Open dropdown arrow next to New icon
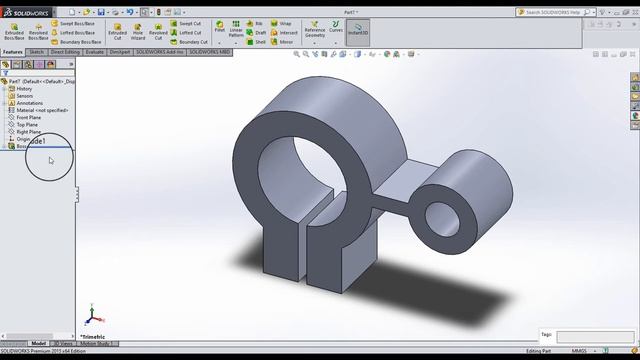Screen dimensions: 640x360 pyautogui.click(x=79, y=13)
